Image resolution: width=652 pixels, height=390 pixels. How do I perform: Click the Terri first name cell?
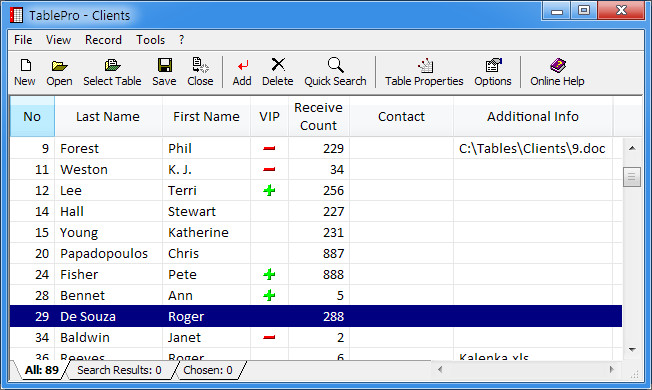[x=206, y=190]
